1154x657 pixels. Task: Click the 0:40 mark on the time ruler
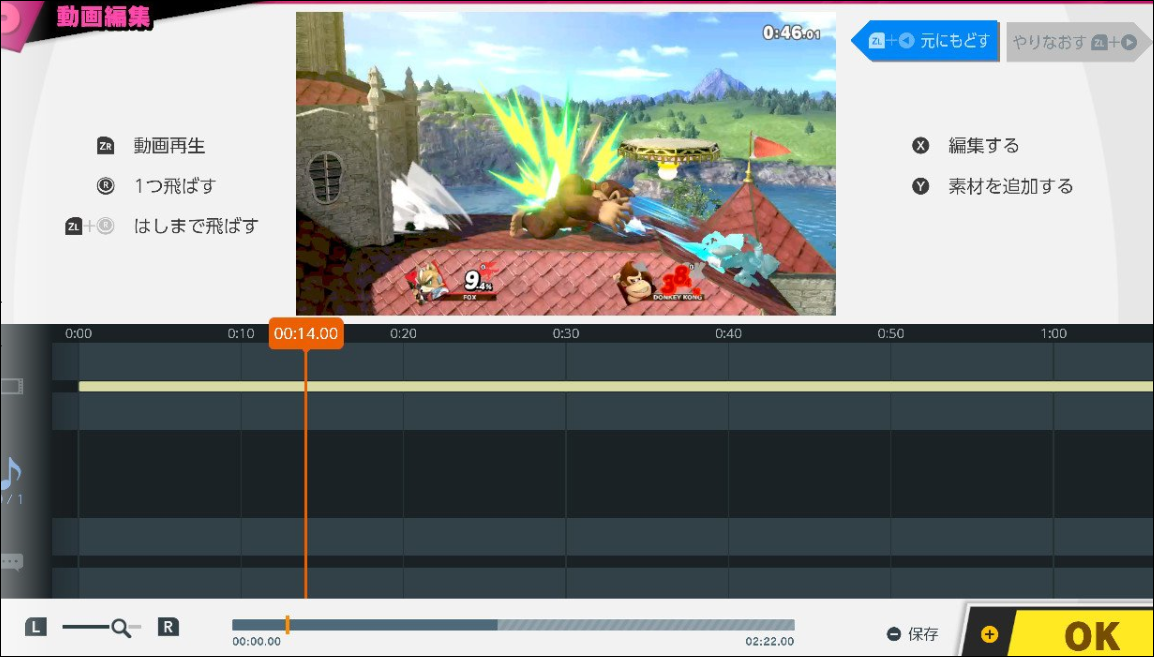pos(729,333)
